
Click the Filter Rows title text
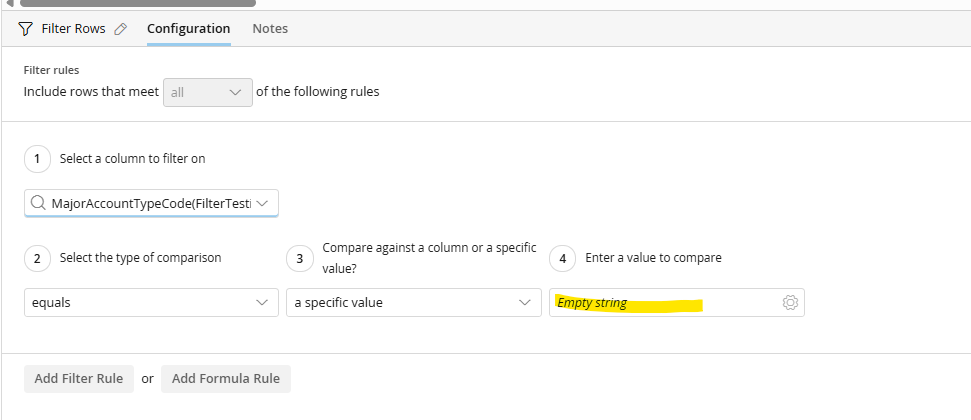[x=73, y=29]
